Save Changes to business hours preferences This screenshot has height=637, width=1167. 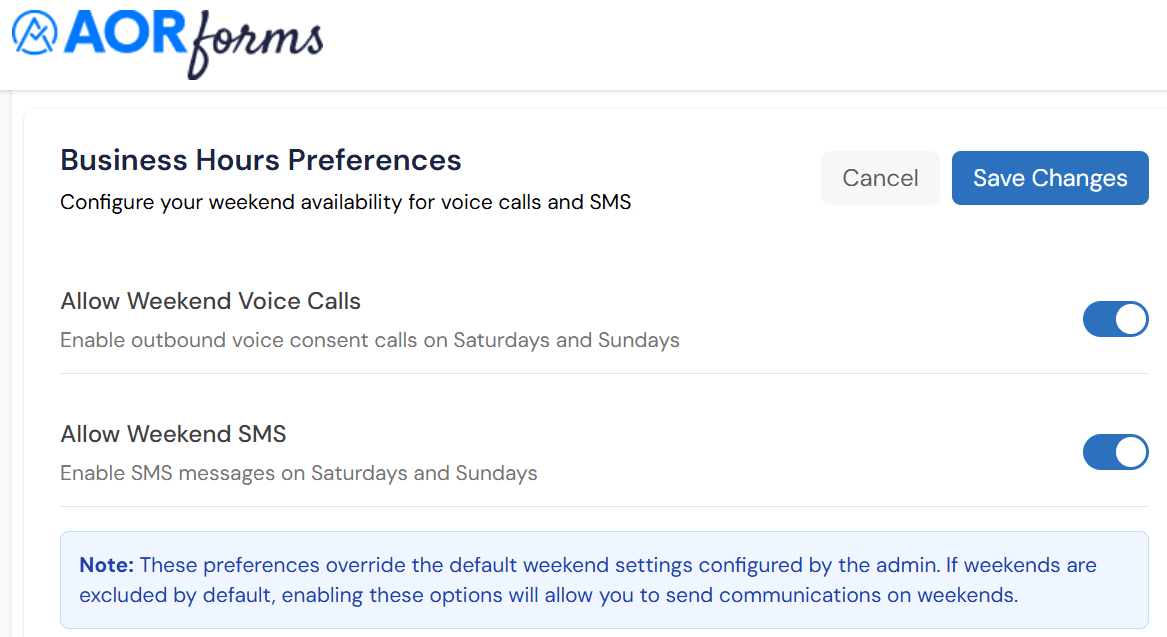click(x=1050, y=178)
